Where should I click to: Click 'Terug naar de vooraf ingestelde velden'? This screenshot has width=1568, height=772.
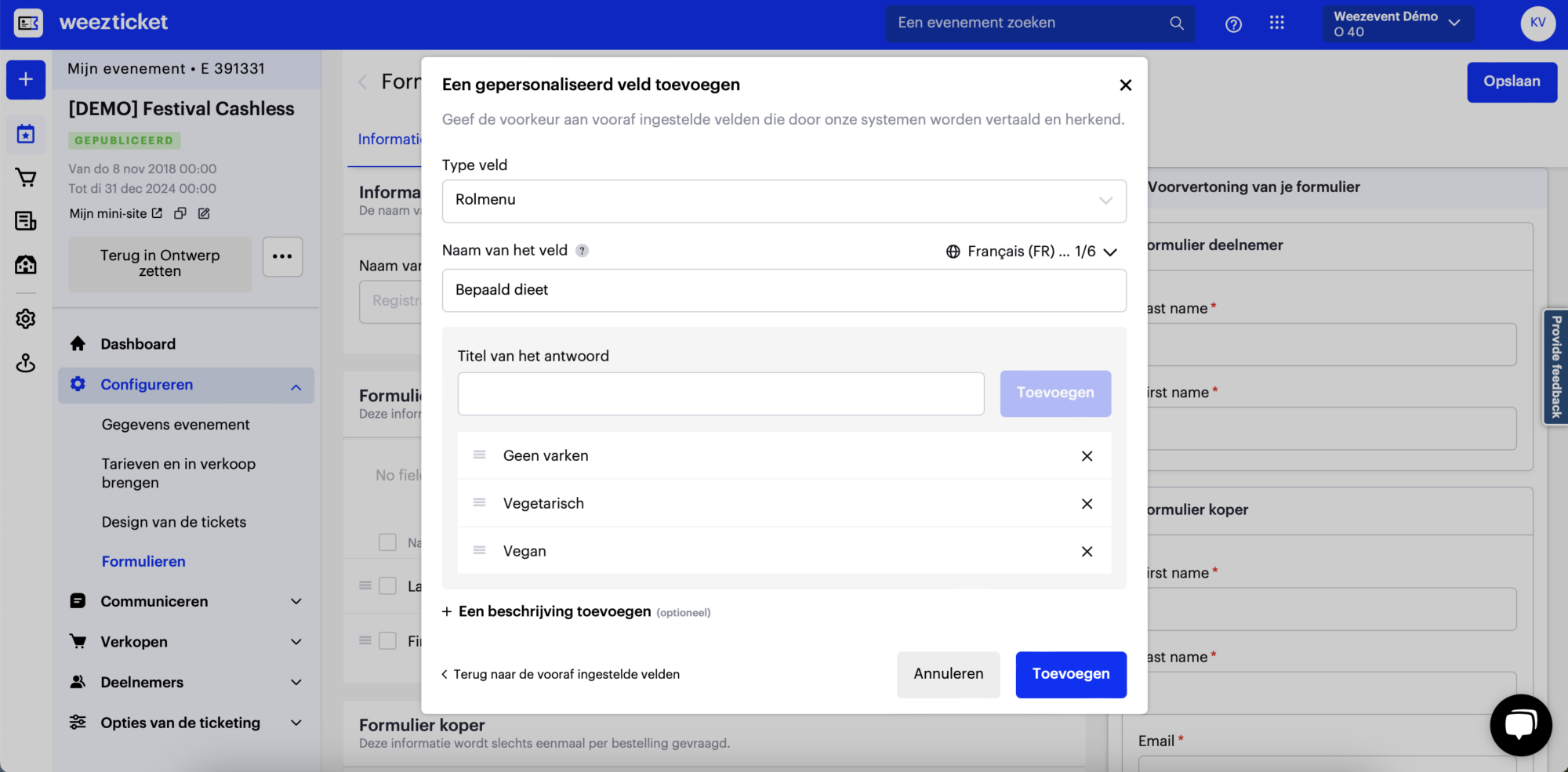[x=561, y=675]
